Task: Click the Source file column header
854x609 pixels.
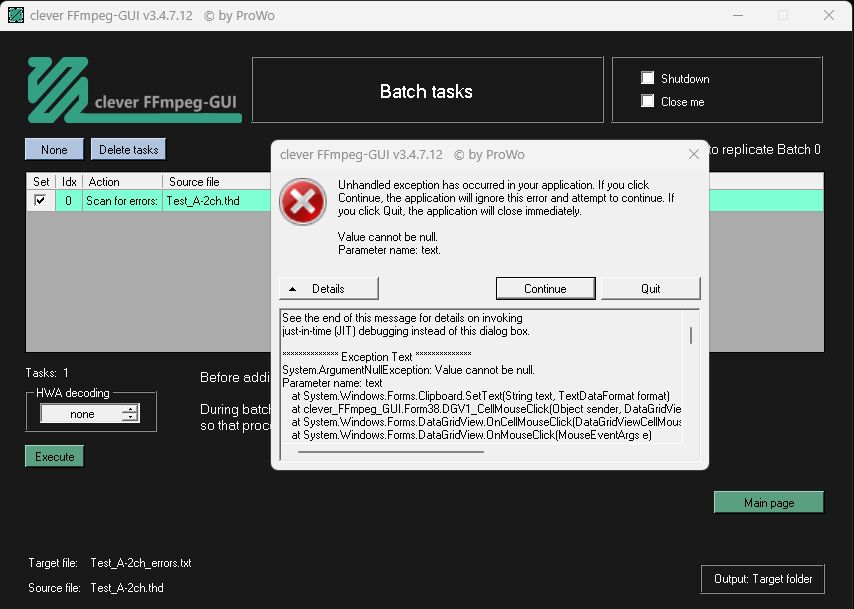Action: tap(217, 181)
